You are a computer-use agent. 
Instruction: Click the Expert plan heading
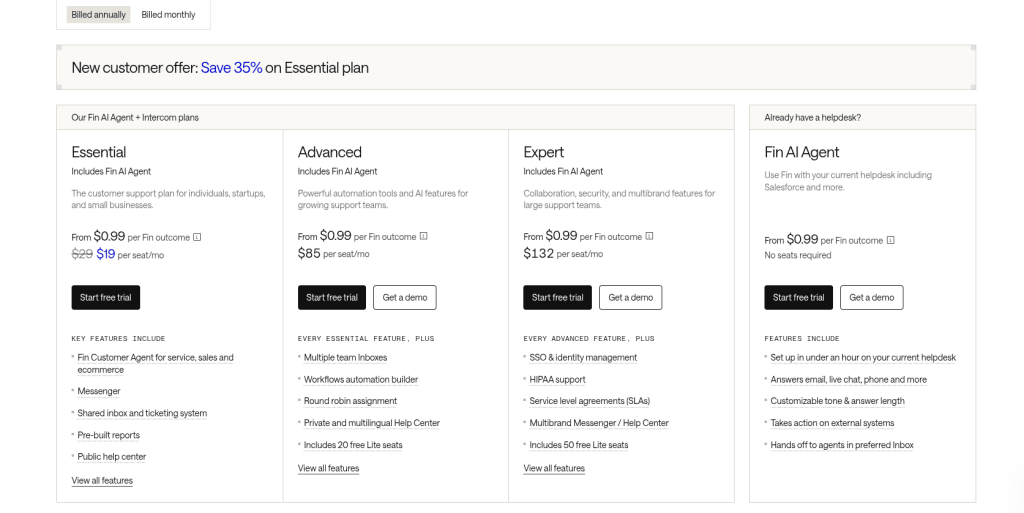[x=543, y=152]
